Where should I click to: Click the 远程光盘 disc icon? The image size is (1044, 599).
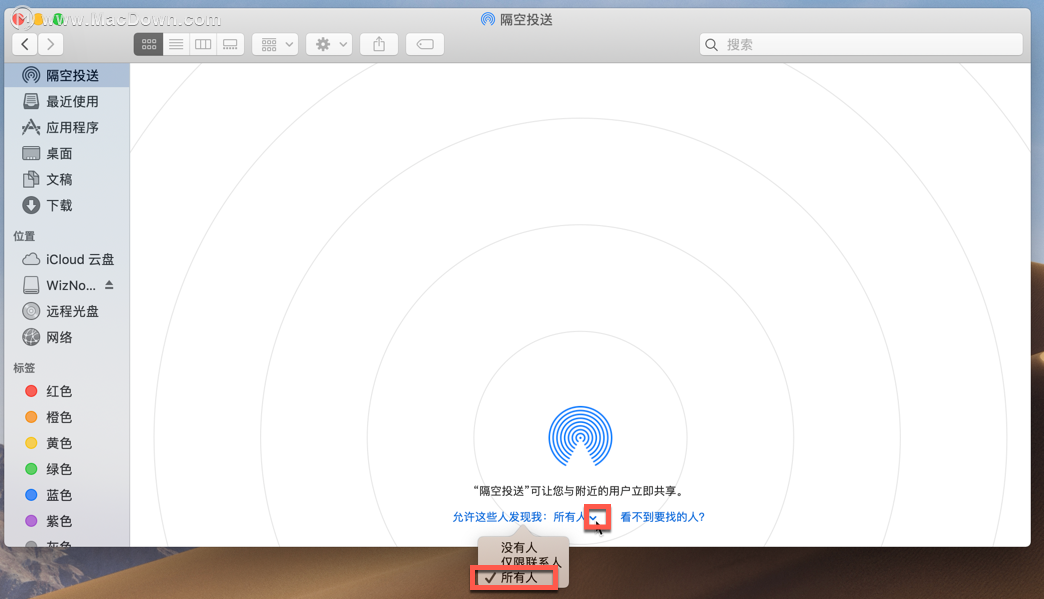pyautogui.click(x=31, y=311)
